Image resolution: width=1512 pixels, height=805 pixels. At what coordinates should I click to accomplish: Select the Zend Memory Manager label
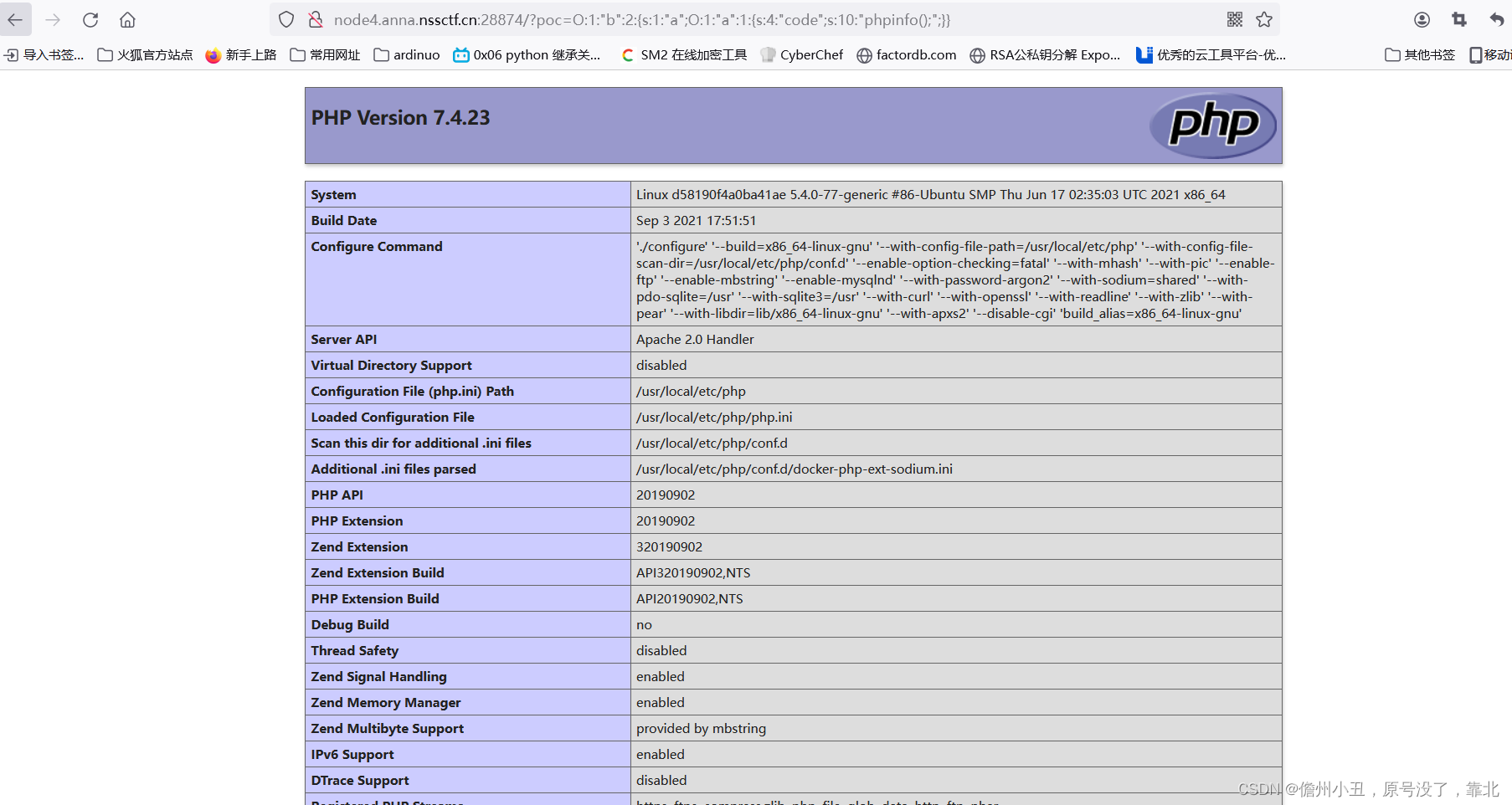pos(386,702)
